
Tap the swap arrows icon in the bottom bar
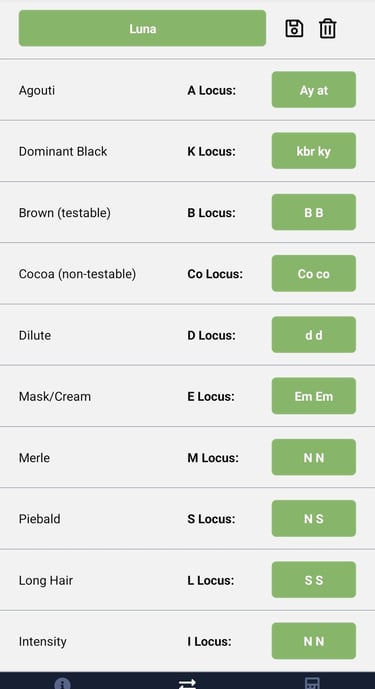pyautogui.click(x=187, y=684)
